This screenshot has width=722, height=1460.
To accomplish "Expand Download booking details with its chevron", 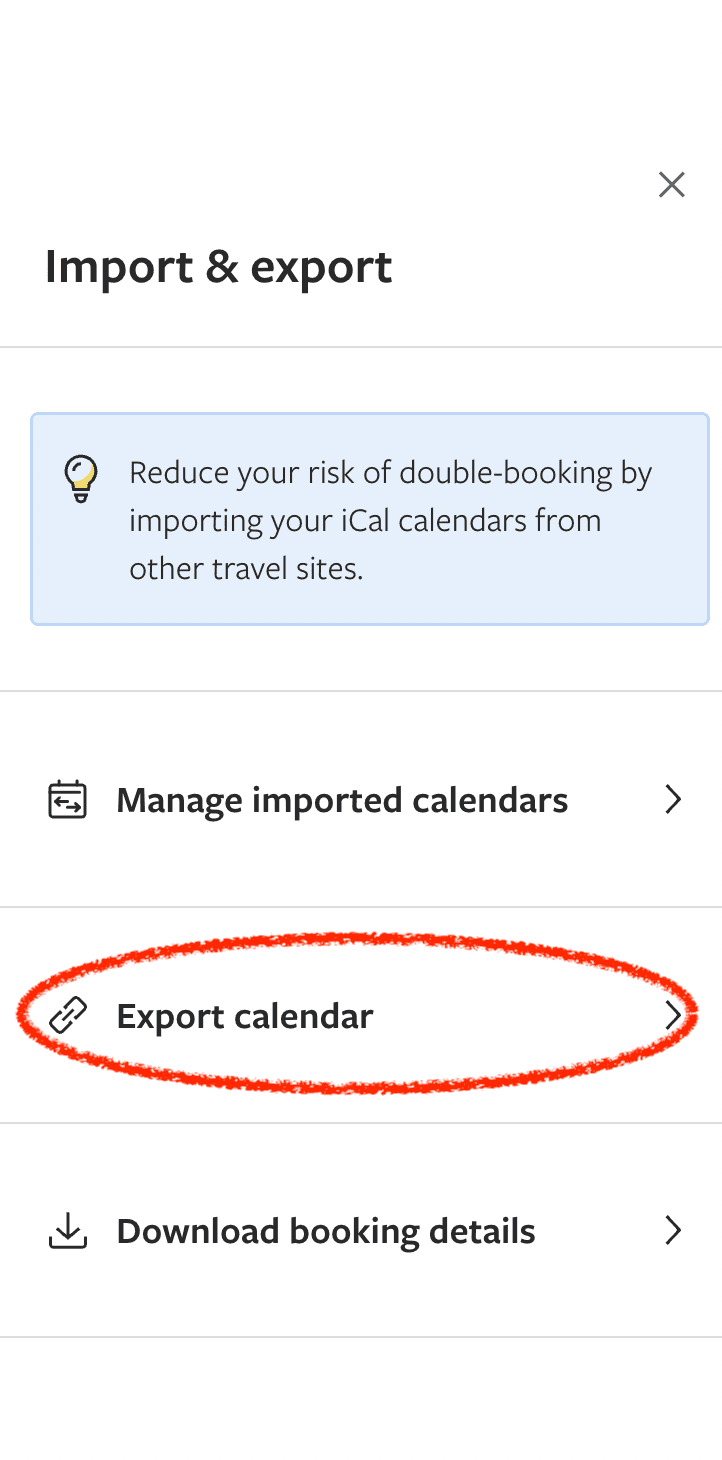I will pos(673,1231).
